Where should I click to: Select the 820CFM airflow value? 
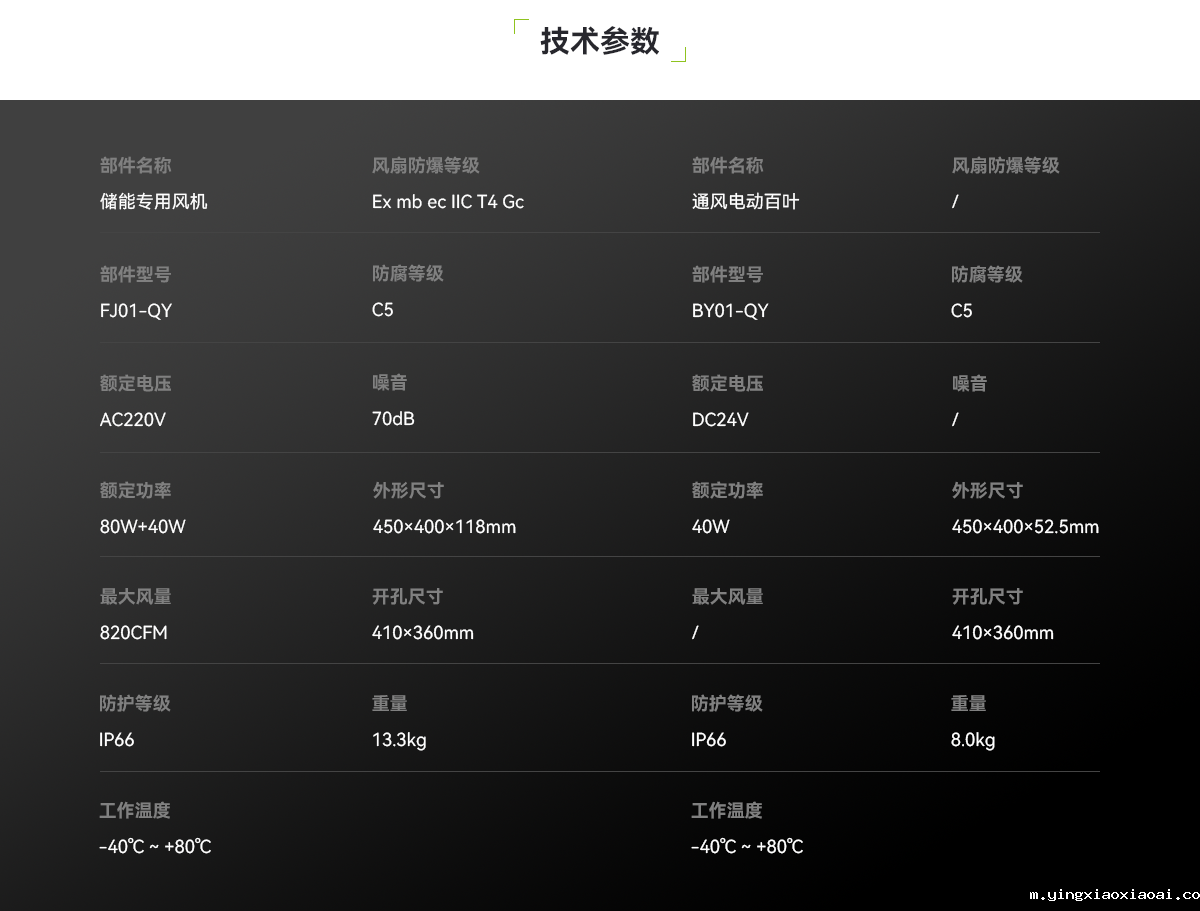(134, 632)
